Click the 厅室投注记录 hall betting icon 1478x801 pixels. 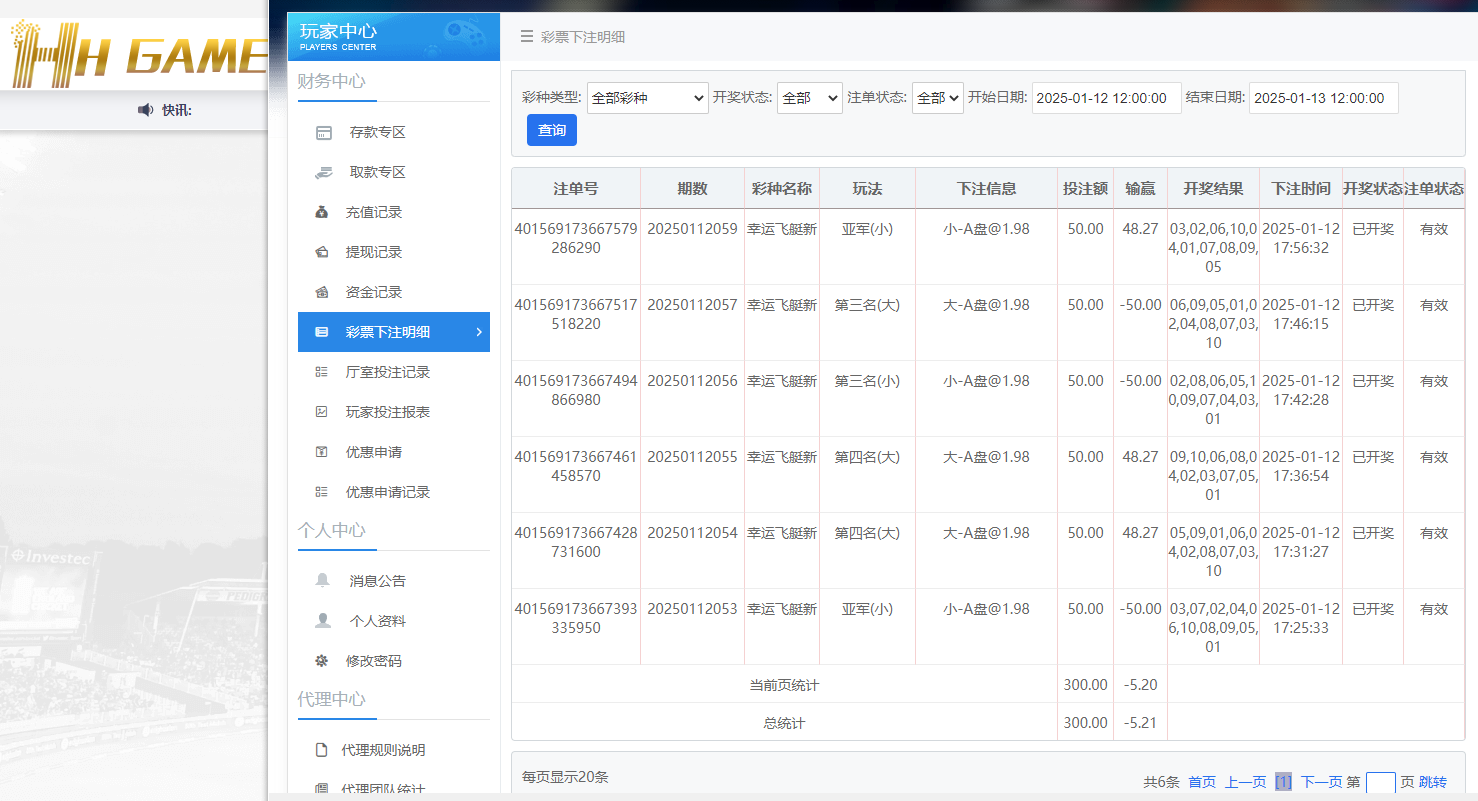tap(323, 371)
